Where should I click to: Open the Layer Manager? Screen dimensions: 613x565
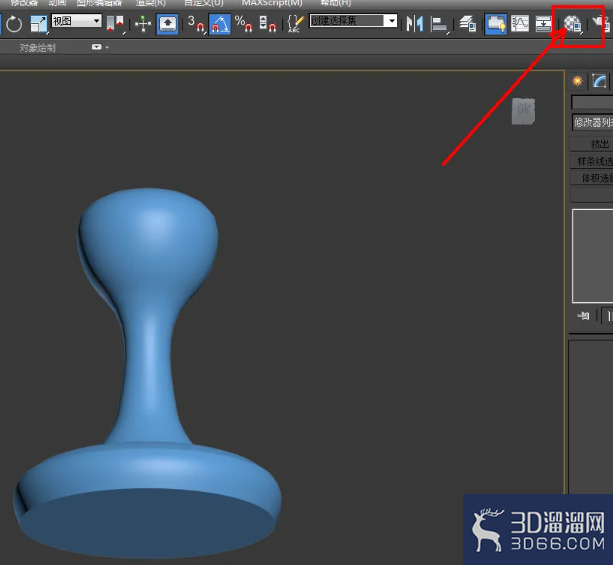[468, 24]
